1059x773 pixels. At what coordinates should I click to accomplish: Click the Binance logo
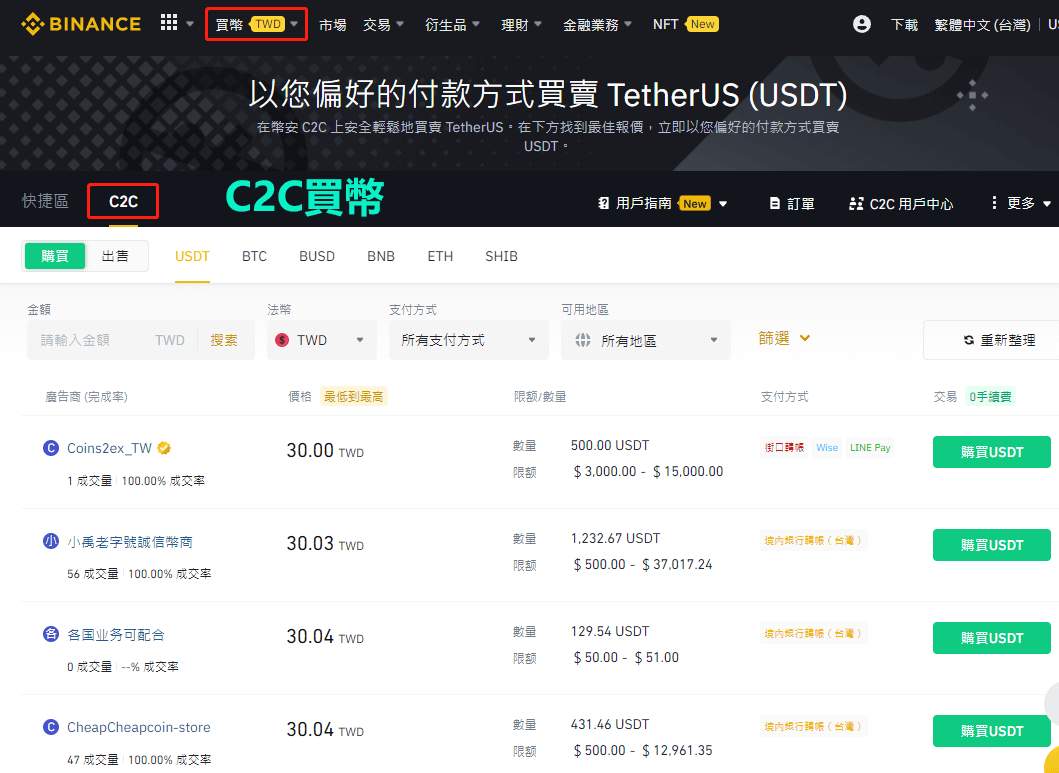point(80,23)
